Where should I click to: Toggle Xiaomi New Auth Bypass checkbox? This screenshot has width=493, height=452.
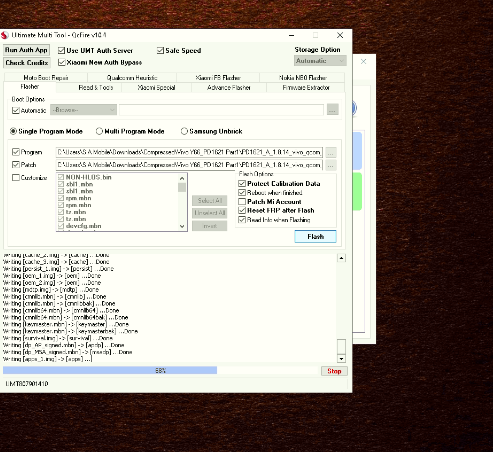(61, 62)
